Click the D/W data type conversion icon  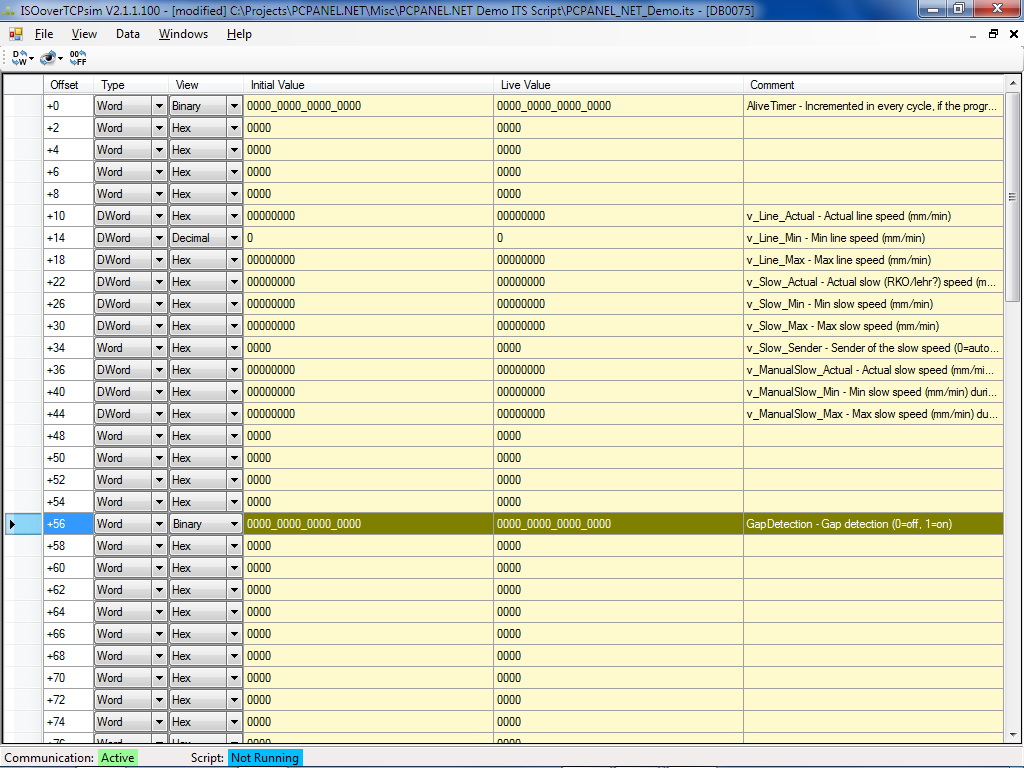(19, 58)
